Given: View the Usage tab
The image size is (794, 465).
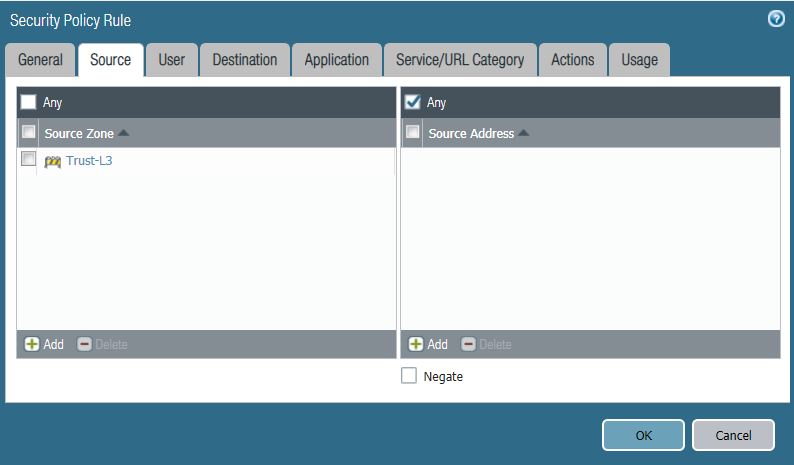Looking at the screenshot, I should pos(640,60).
